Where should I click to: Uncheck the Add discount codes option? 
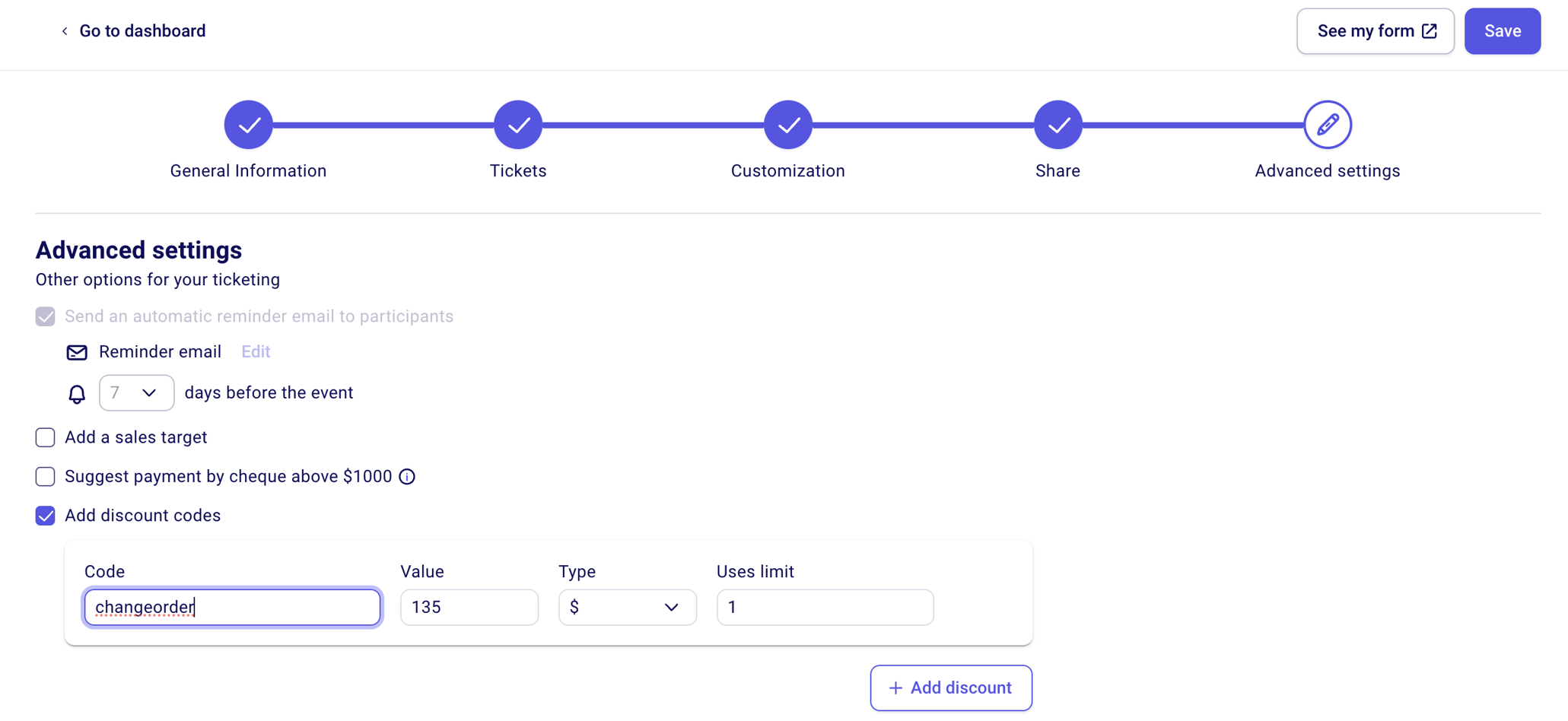45,516
